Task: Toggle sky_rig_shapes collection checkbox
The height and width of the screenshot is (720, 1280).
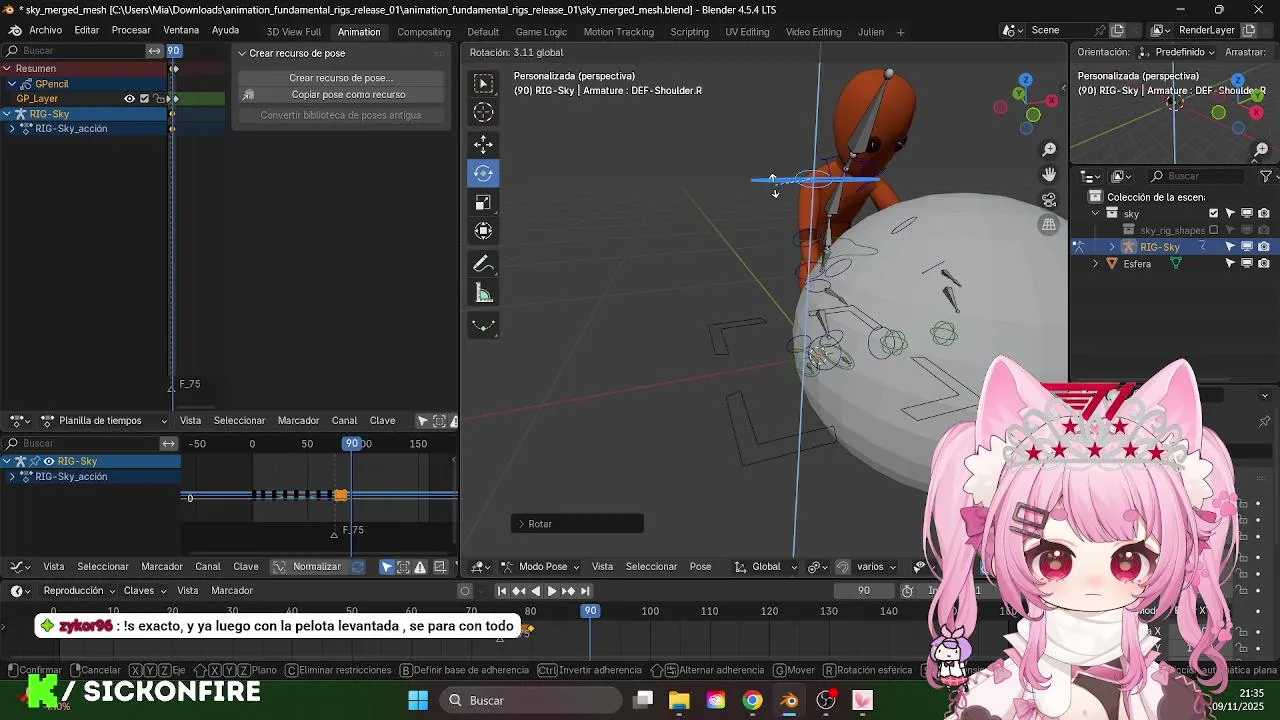Action: [x=1214, y=230]
